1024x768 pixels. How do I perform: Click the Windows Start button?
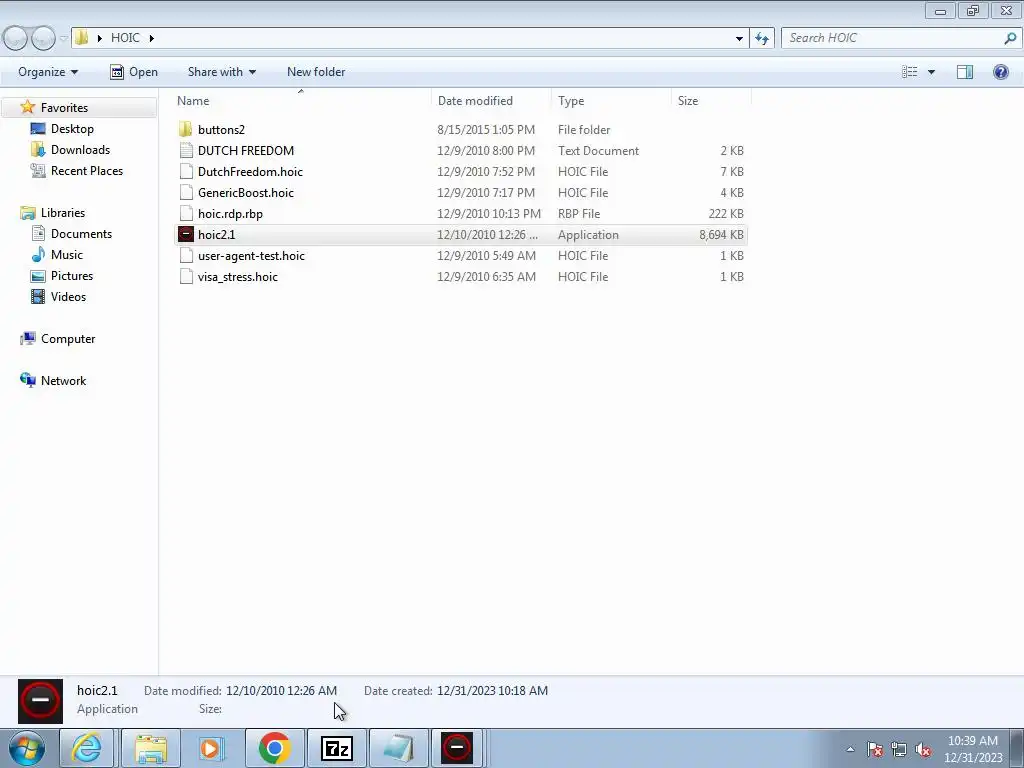coord(27,748)
